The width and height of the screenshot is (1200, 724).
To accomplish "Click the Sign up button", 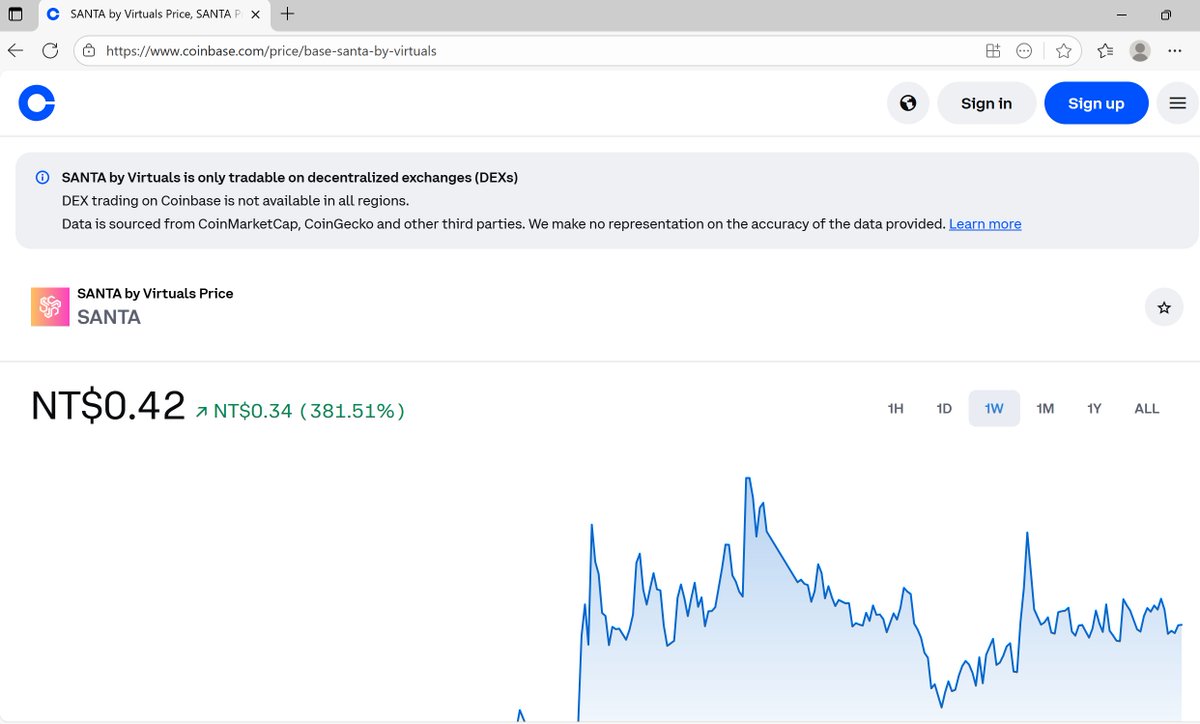I will 1096,103.
